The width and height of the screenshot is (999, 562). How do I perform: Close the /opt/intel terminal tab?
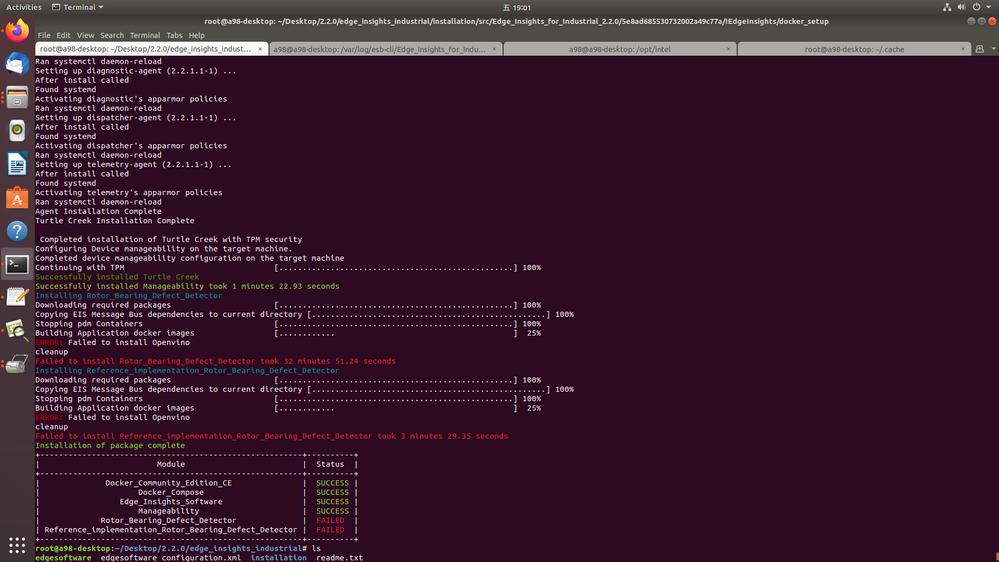click(x=728, y=49)
